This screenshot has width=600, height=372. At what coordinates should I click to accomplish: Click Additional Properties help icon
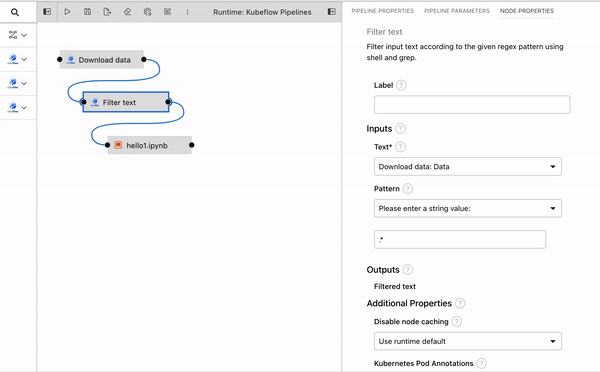[x=460, y=303]
